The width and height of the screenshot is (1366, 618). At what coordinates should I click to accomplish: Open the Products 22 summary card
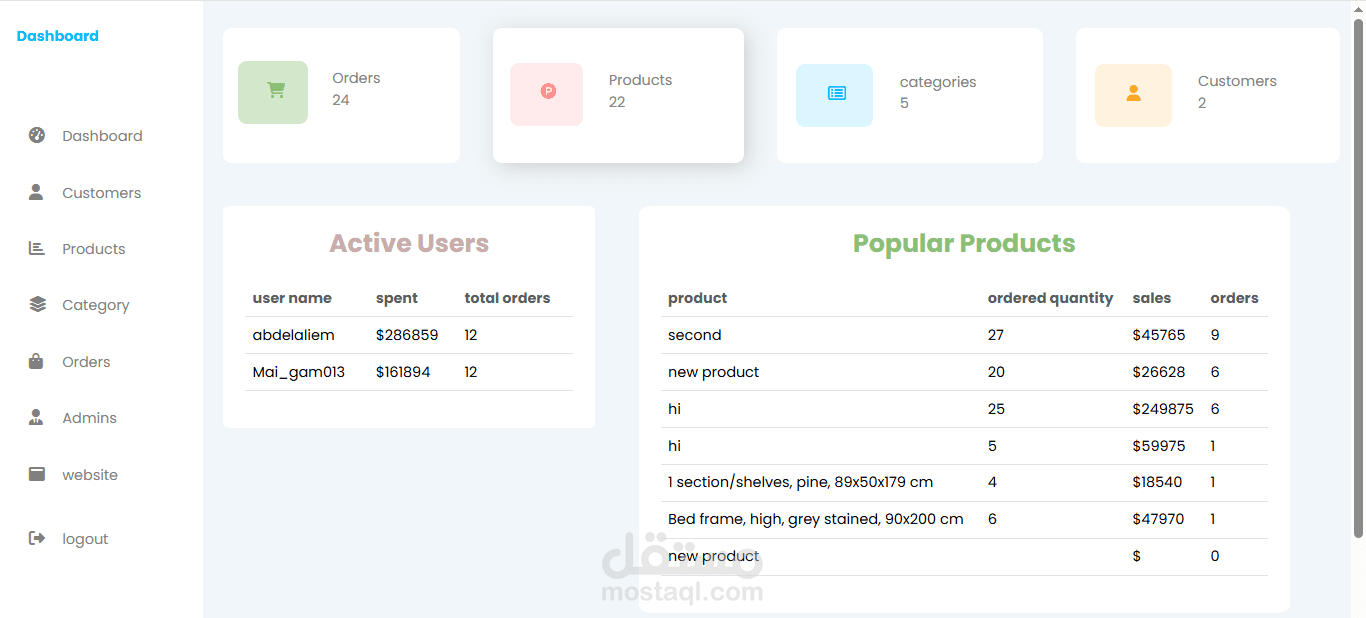618,95
